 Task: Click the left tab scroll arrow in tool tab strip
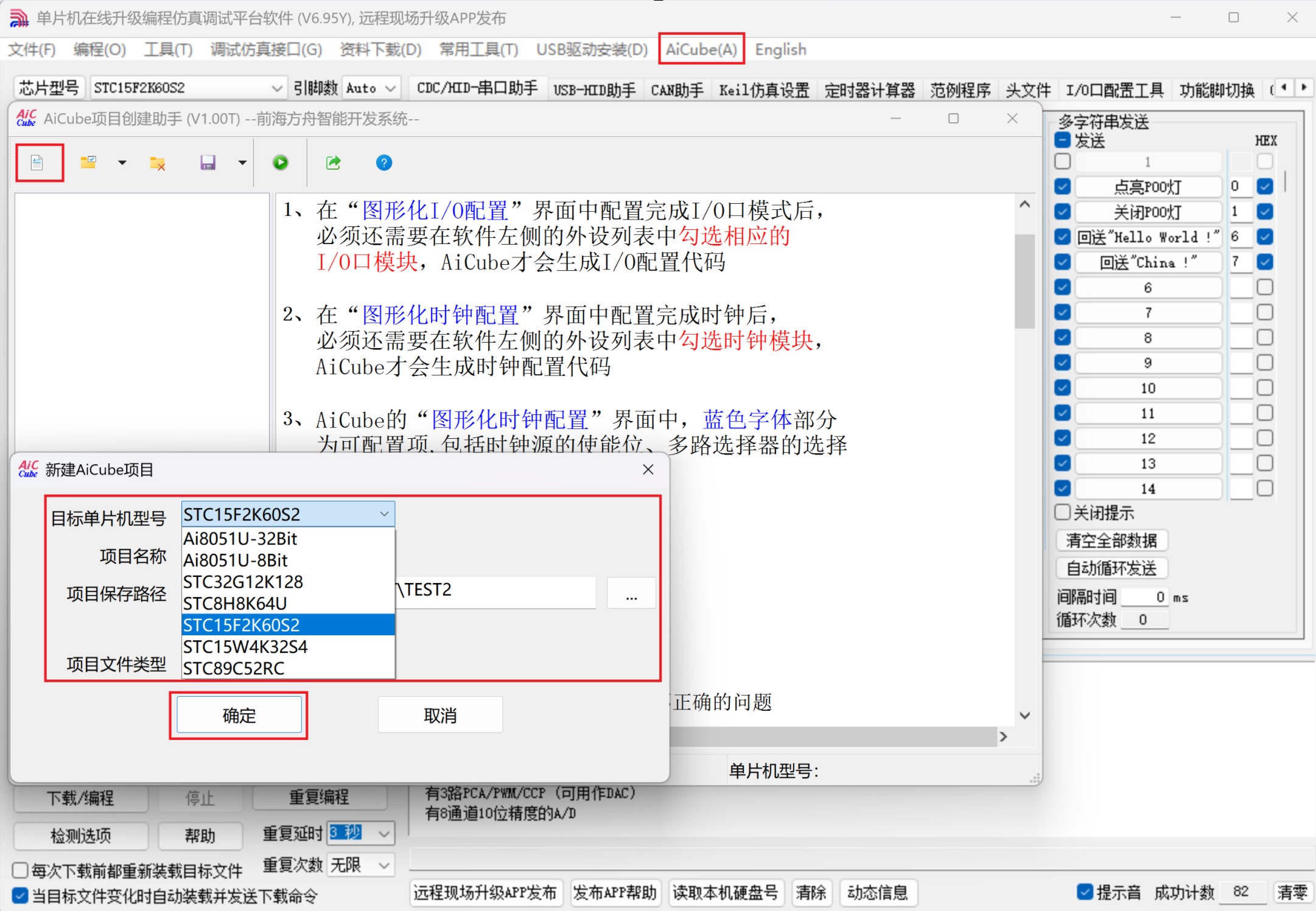pos(1284,88)
